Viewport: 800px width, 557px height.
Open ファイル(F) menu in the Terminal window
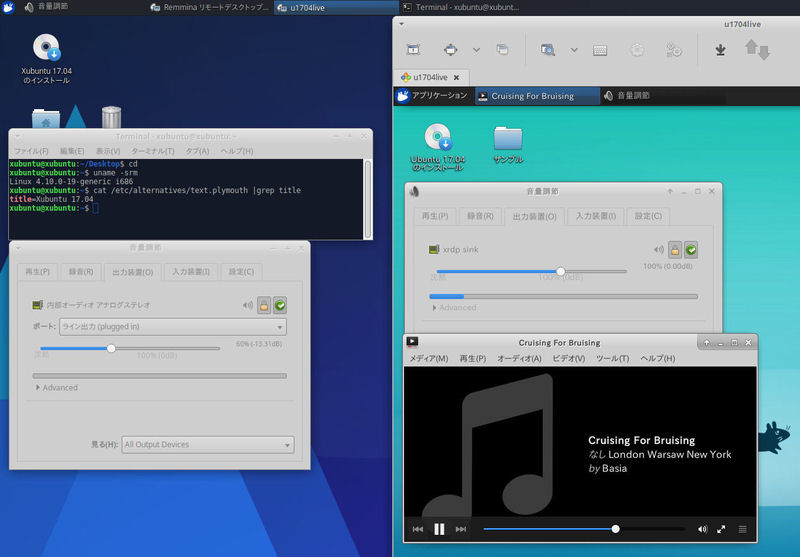tap(31, 151)
